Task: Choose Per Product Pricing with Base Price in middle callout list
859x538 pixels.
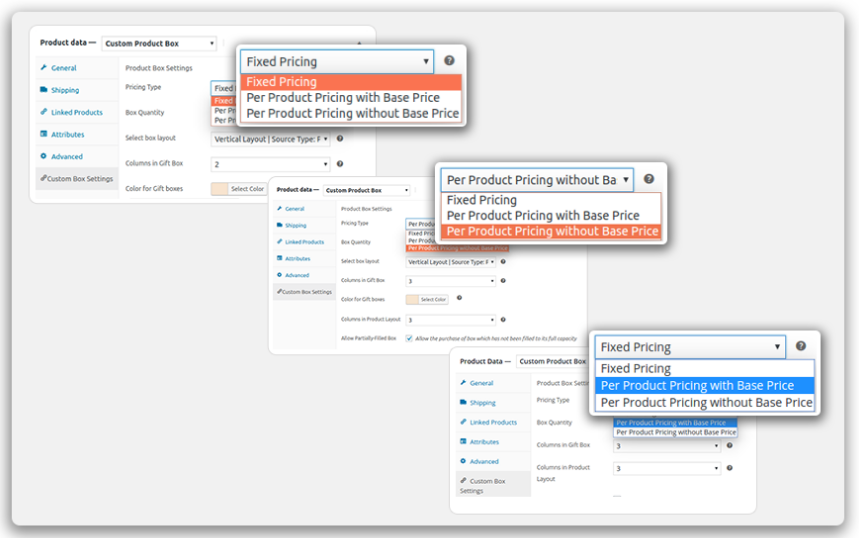Action: 551,215
